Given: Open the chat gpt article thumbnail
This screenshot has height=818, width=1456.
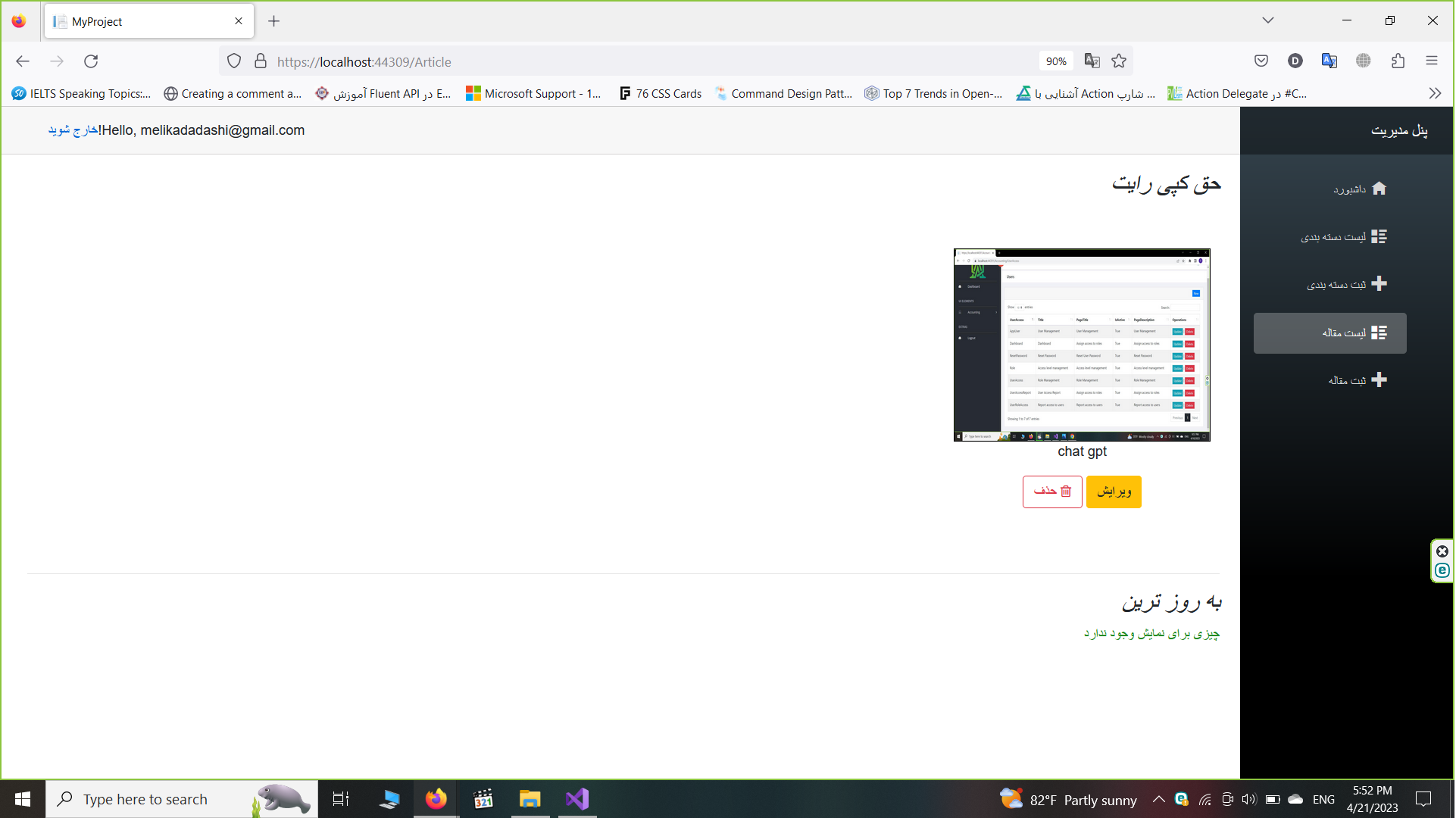Looking at the screenshot, I should point(1083,345).
